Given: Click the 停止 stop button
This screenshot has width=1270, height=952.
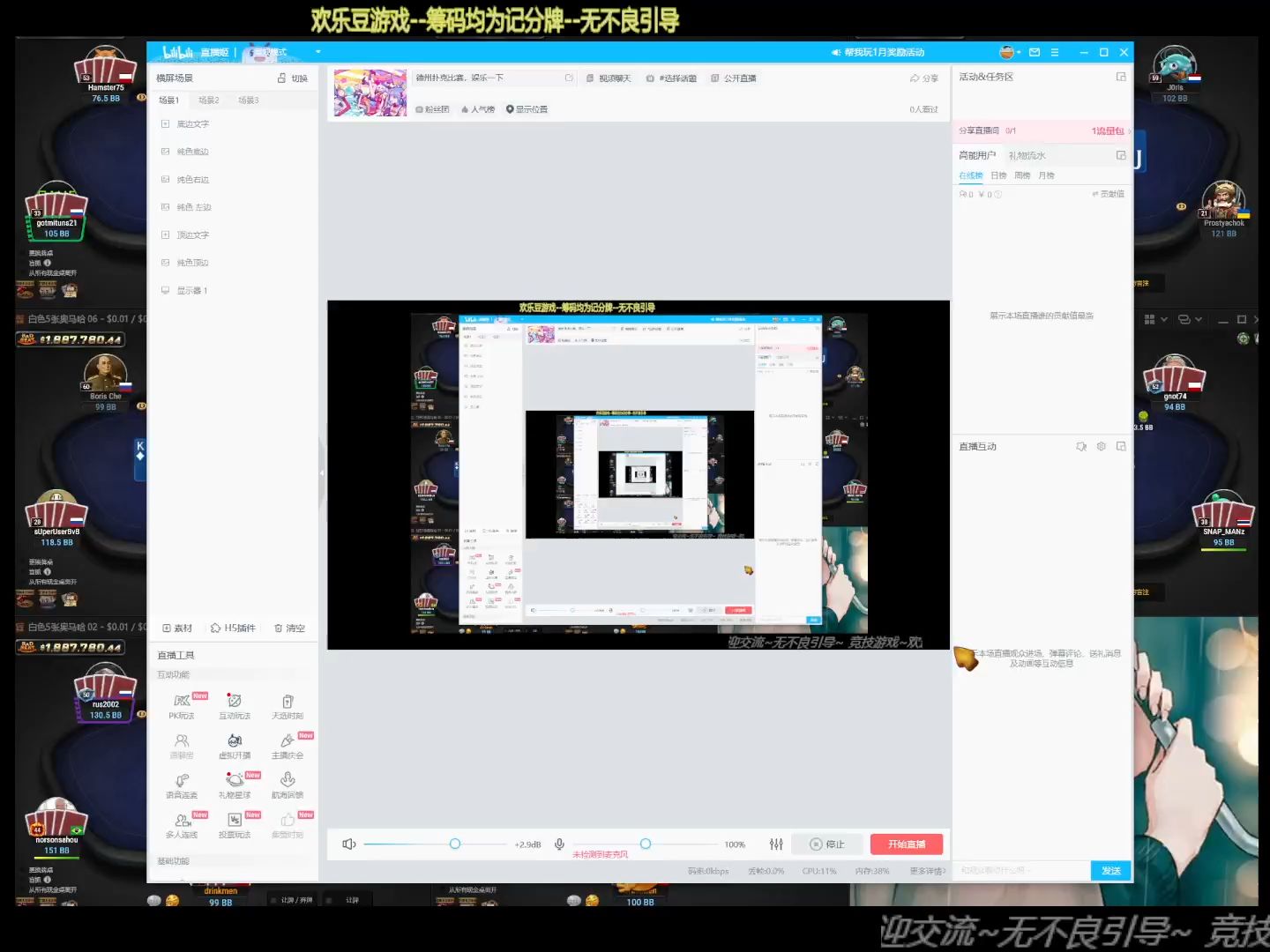Looking at the screenshot, I should point(827,844).
